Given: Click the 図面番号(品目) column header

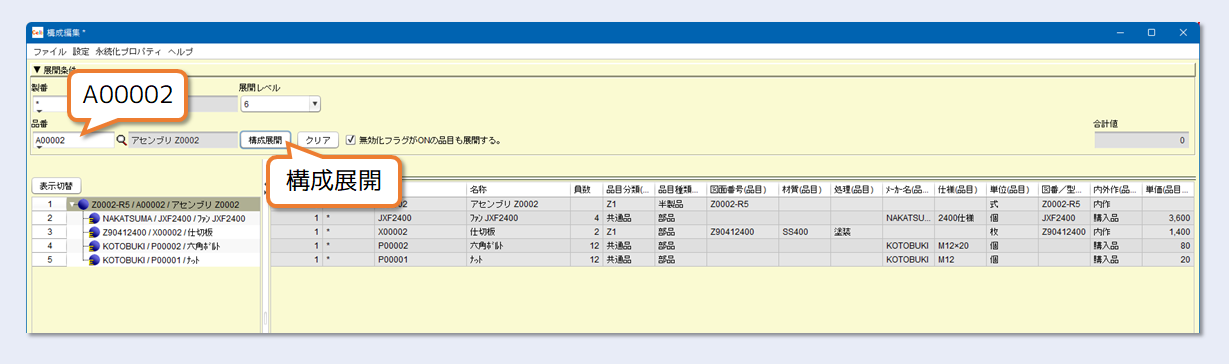Looking at the screenshot, I should pos(743,189).
